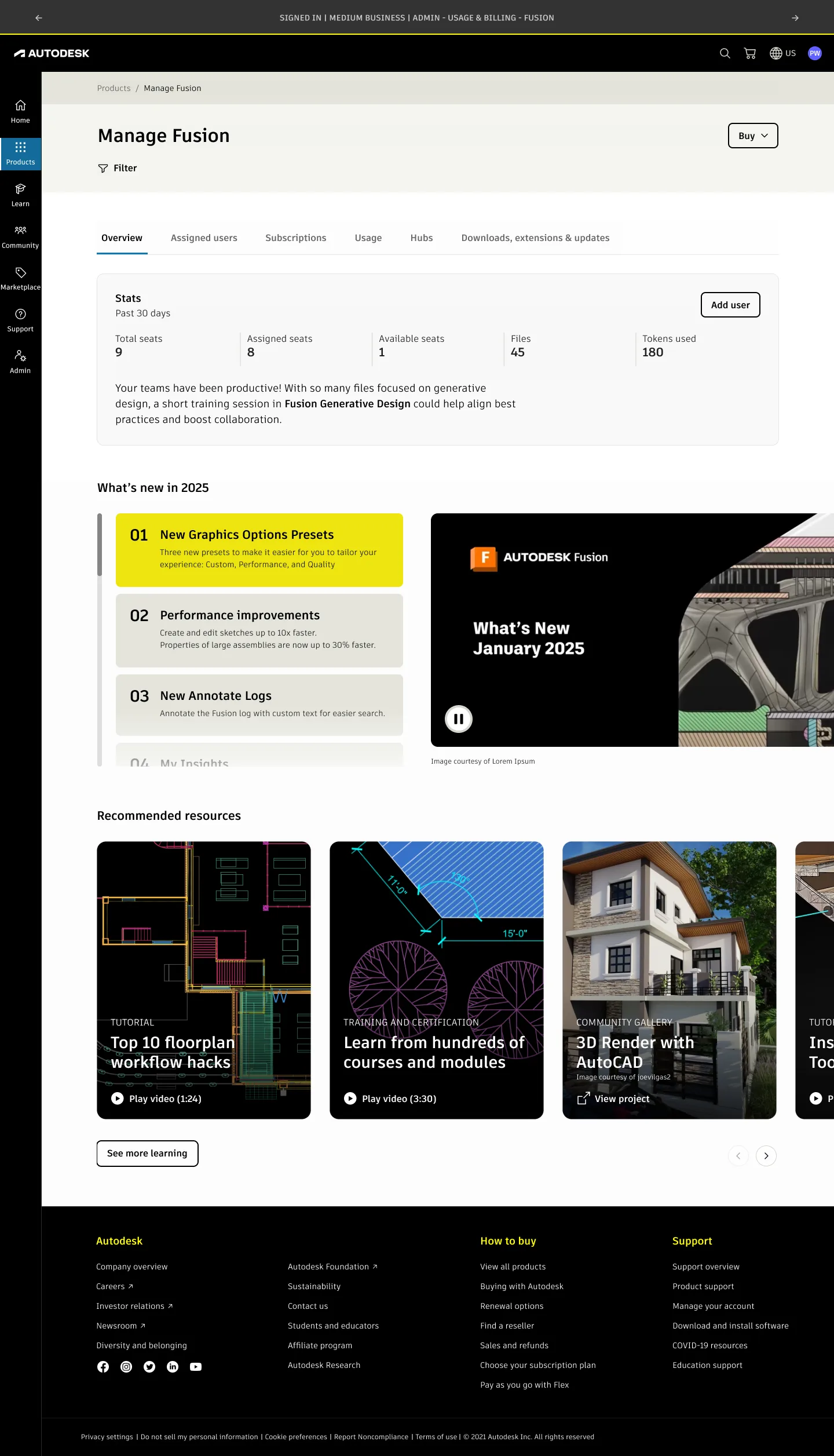Click What's new list scrollbar

point(100,640)
